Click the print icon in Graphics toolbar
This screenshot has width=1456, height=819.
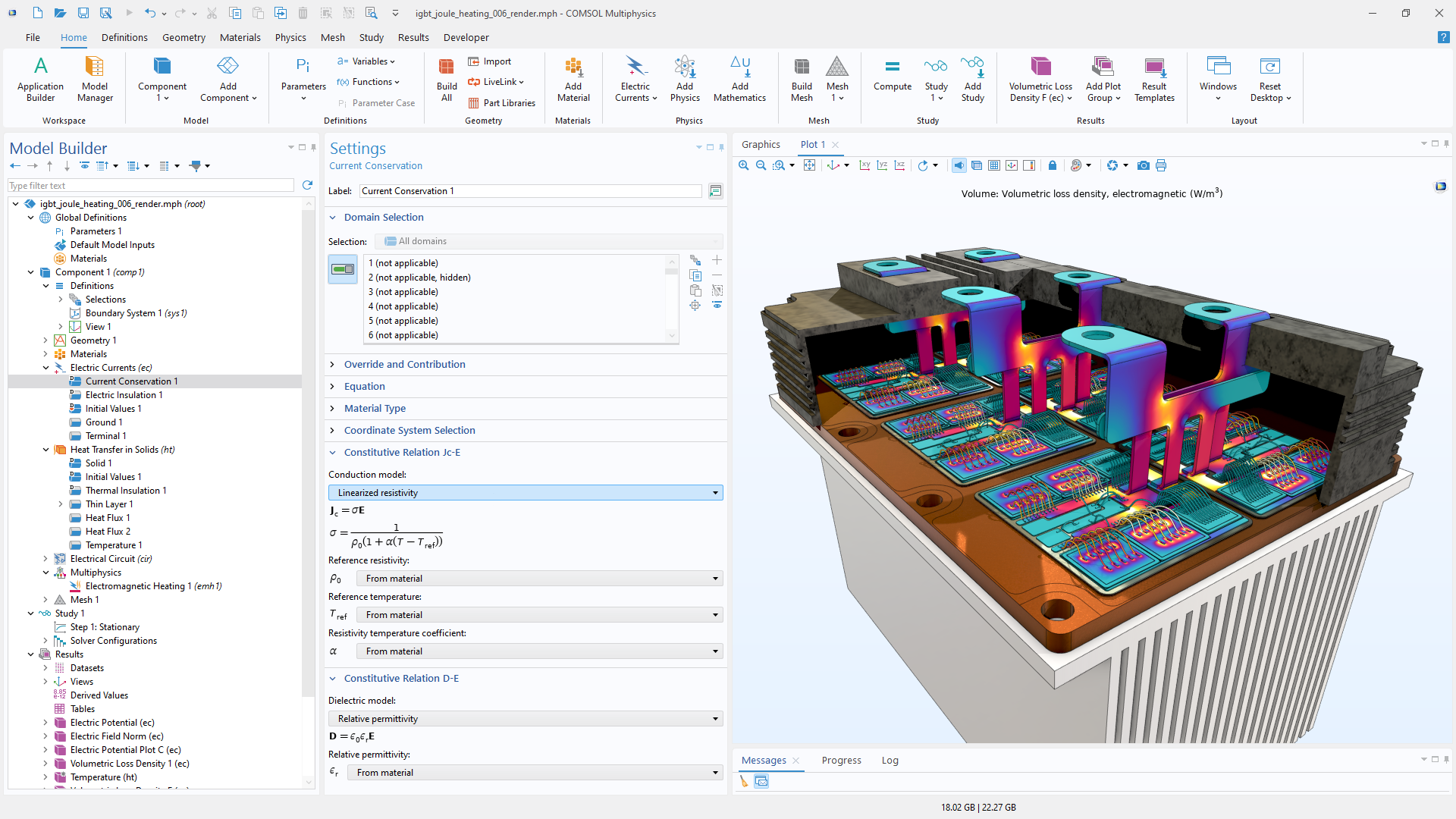[1161, 165]
